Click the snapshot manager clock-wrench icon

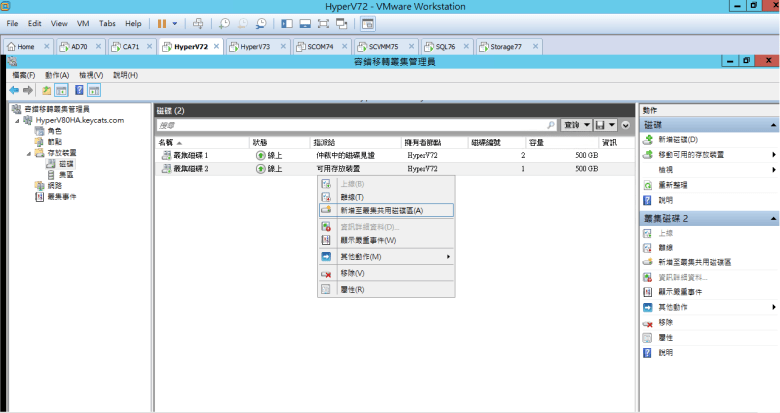261,22
